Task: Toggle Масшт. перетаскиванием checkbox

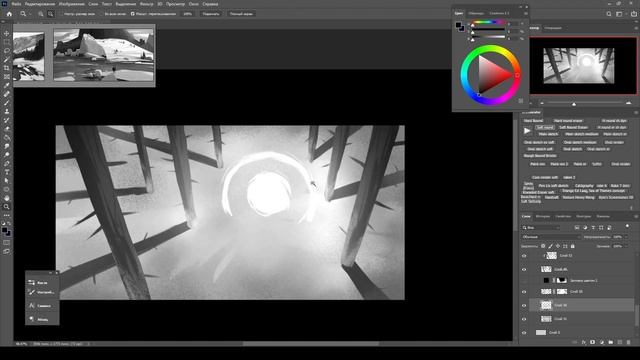Action: click(133, 14)
